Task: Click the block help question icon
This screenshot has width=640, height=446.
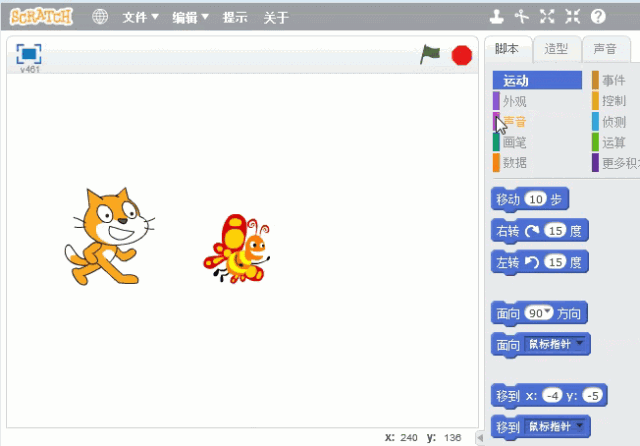Action: 598,17
